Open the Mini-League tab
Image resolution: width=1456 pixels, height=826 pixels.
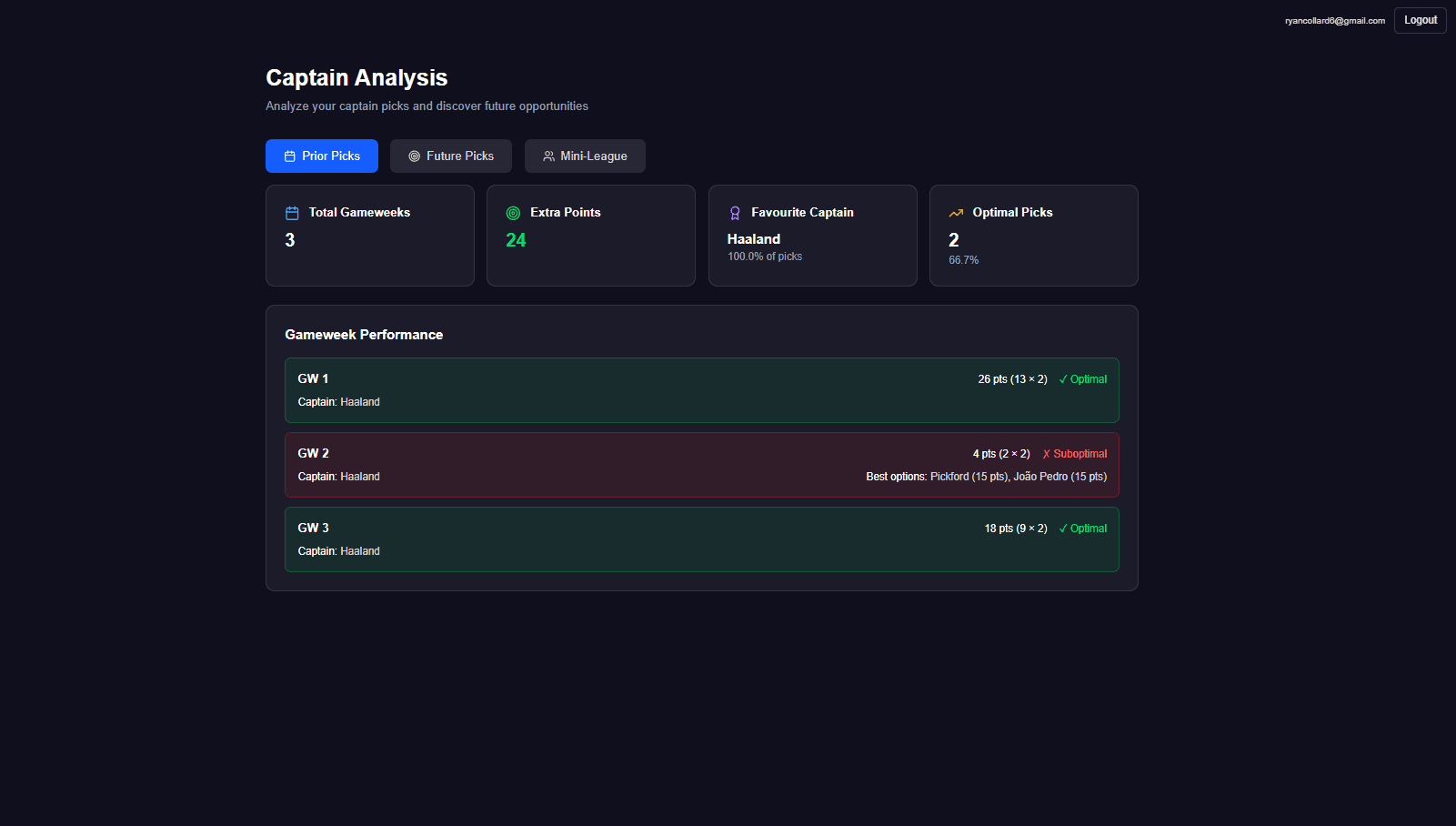tap(585, 156)
